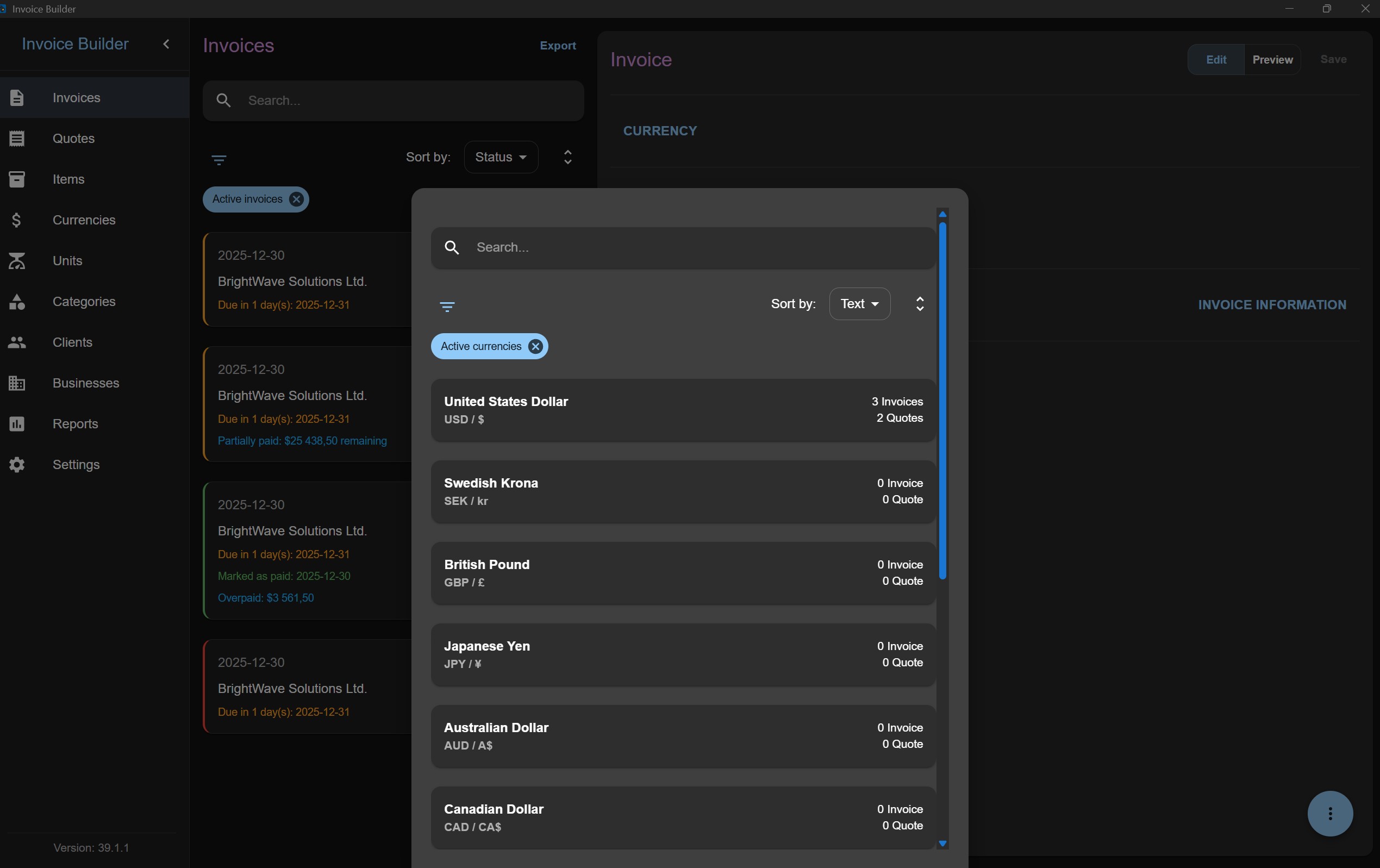This screenshot has height=868, width=1380.
Task: Switch to Edit mode
Action: [1215, 60]
